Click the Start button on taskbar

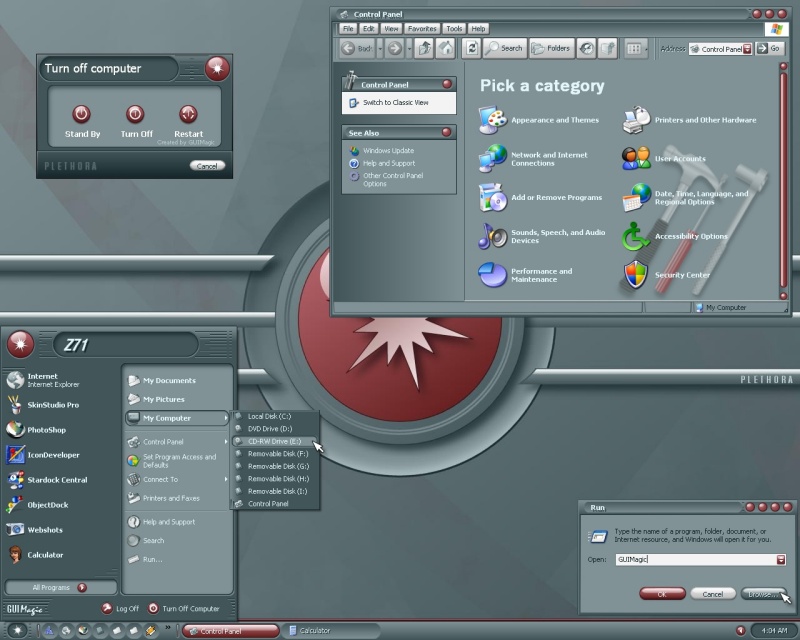(x=17, y=630)
